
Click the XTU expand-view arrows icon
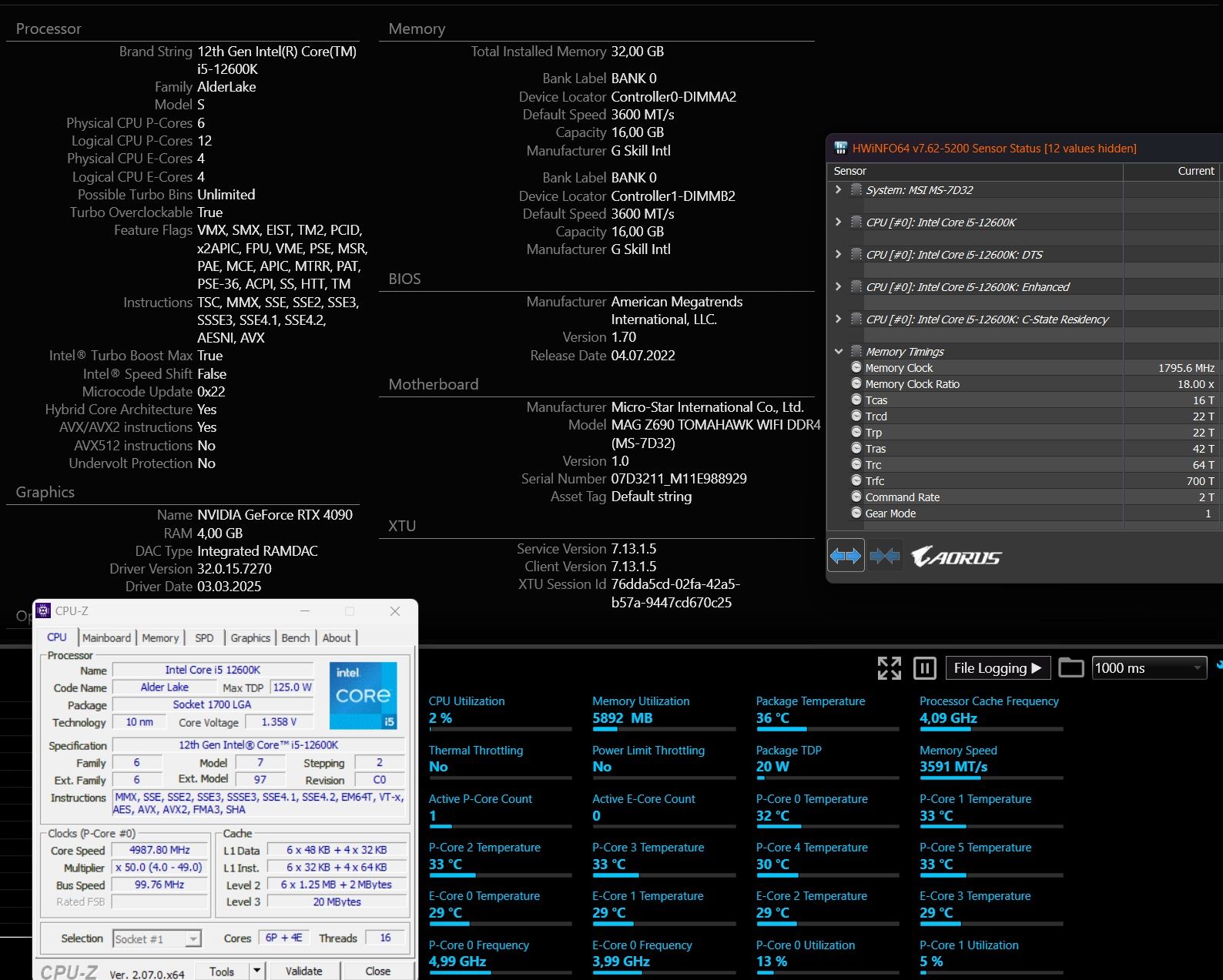coord(890,667)
